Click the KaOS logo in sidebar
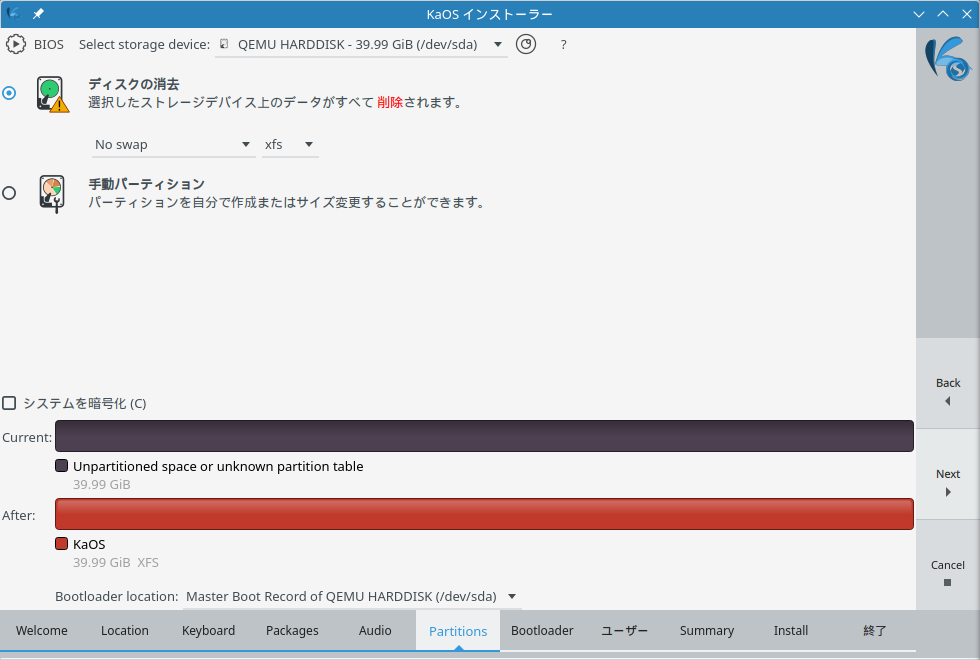980x660 pixels. coord(948,59)
